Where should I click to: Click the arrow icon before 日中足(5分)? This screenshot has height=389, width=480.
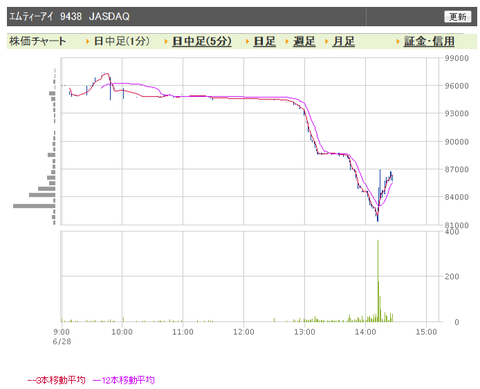coord(166,42)
